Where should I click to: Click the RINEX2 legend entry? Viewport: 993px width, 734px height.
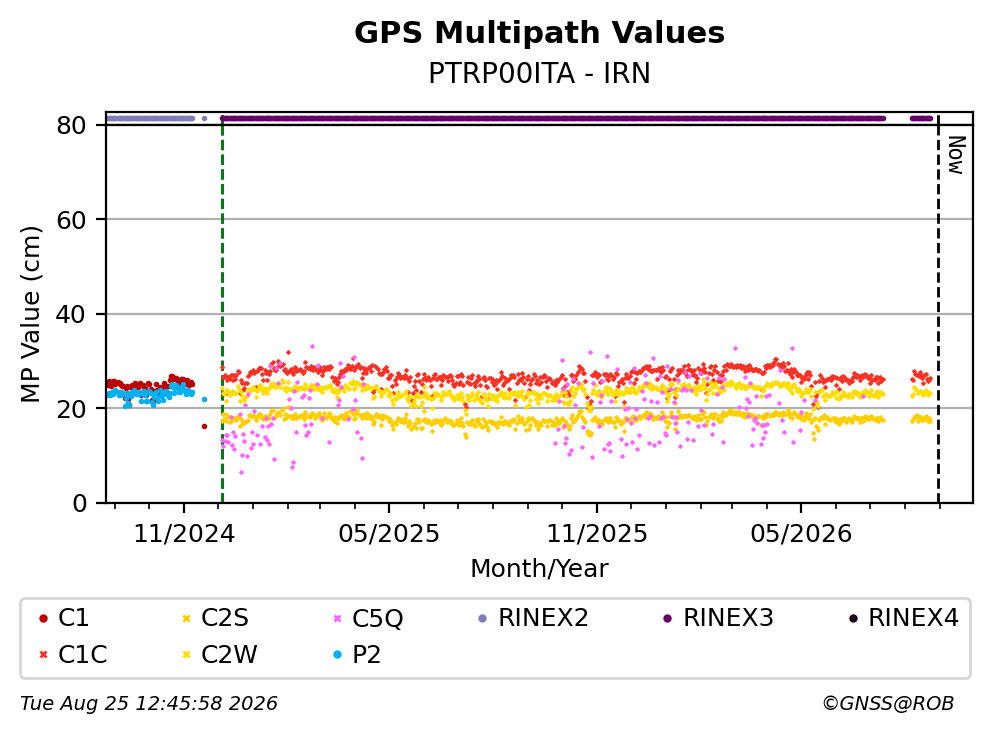tap(533, 617)
